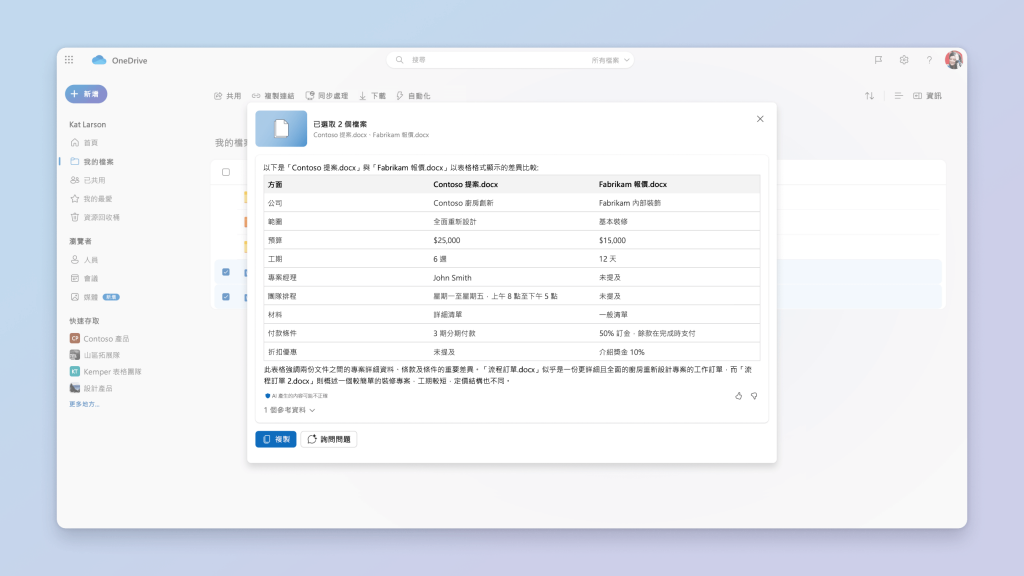The width and height of the screenshot is (1024, 576).
Task: Open the 資訊 info pane
Action: (927, 96)
